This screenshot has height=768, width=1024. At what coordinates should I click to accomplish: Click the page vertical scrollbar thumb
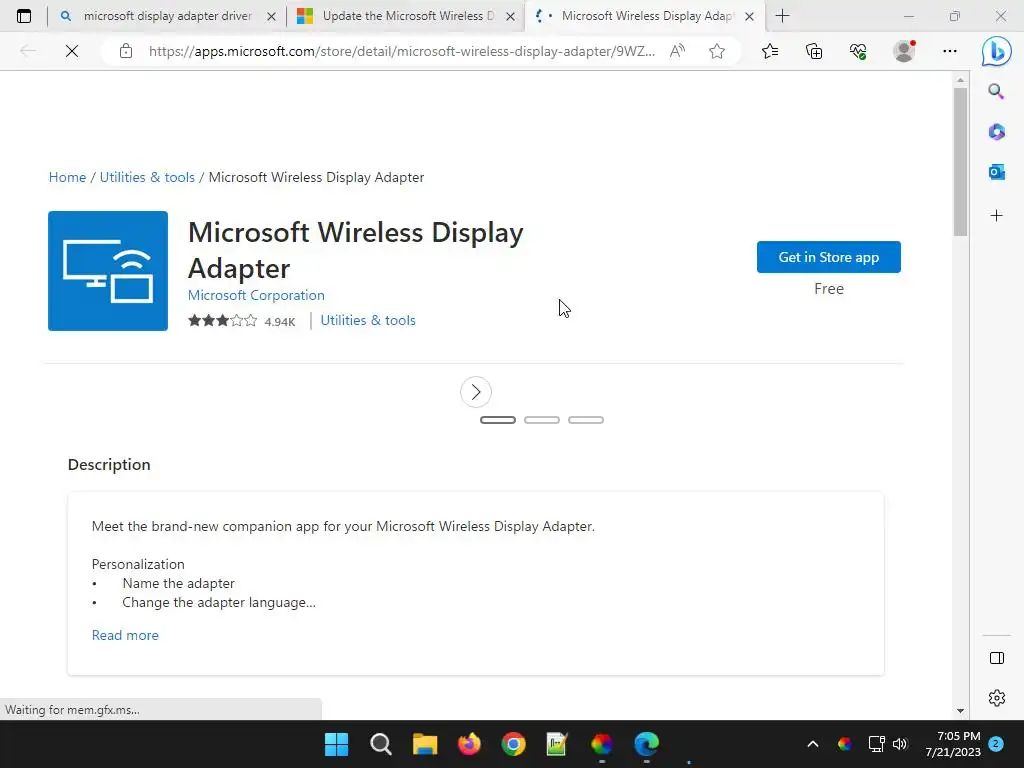tap(960, 162)
